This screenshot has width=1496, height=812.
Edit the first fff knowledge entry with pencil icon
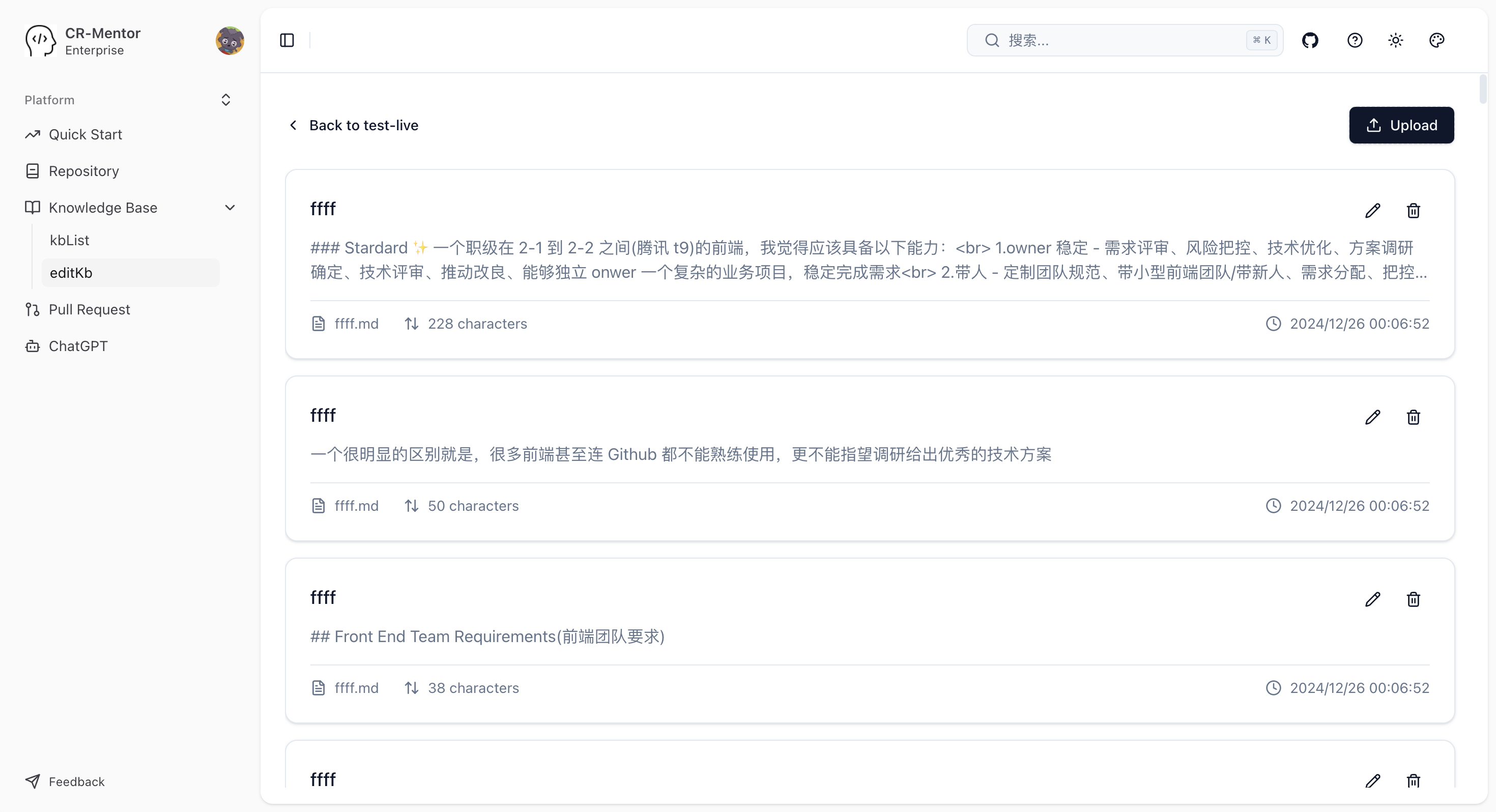1373,210
